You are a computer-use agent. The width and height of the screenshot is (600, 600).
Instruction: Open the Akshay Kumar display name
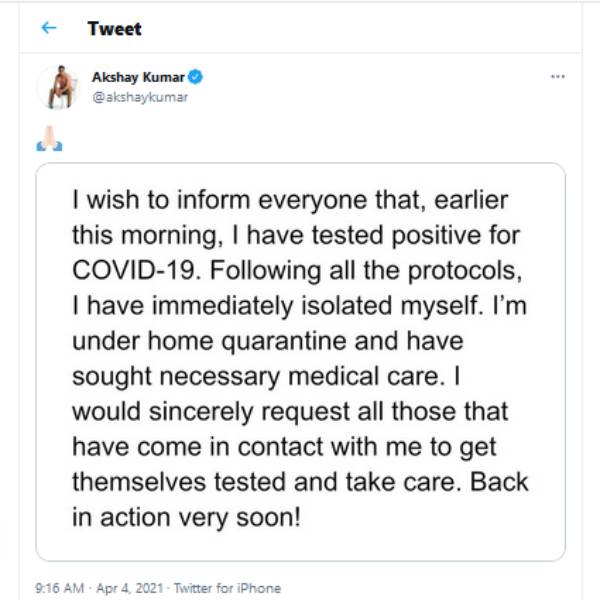pos(138,77)
